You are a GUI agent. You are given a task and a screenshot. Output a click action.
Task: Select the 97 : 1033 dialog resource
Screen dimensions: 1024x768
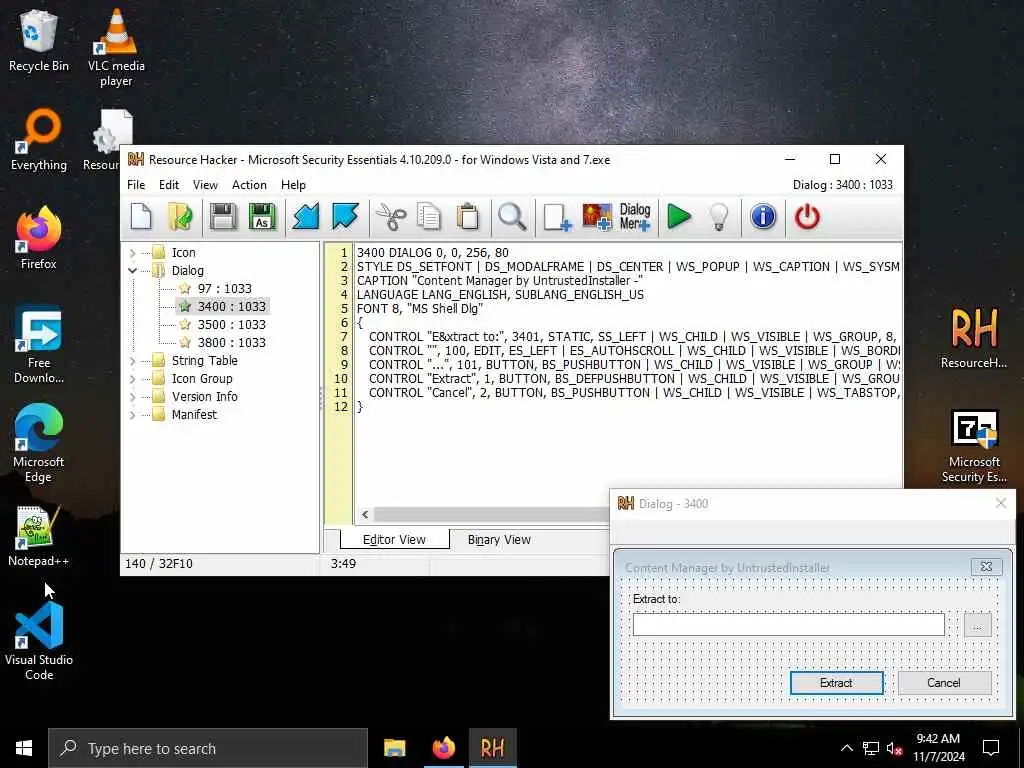pos(224,289)
